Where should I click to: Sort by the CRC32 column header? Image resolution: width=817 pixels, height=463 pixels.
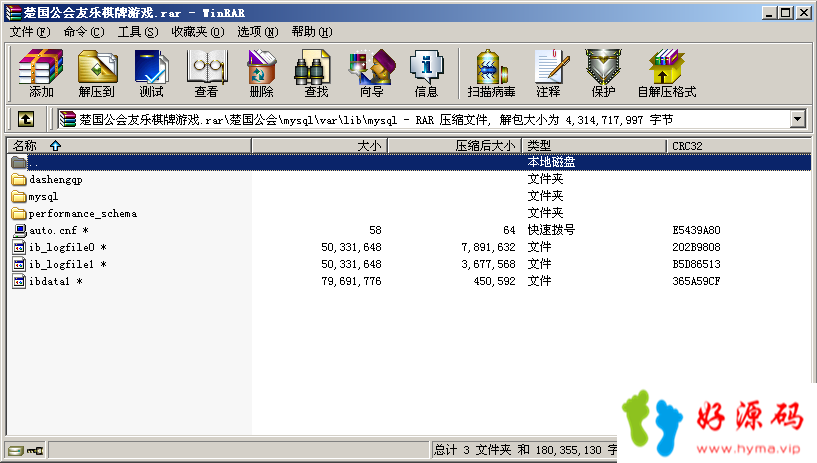(x=739, y=146)
